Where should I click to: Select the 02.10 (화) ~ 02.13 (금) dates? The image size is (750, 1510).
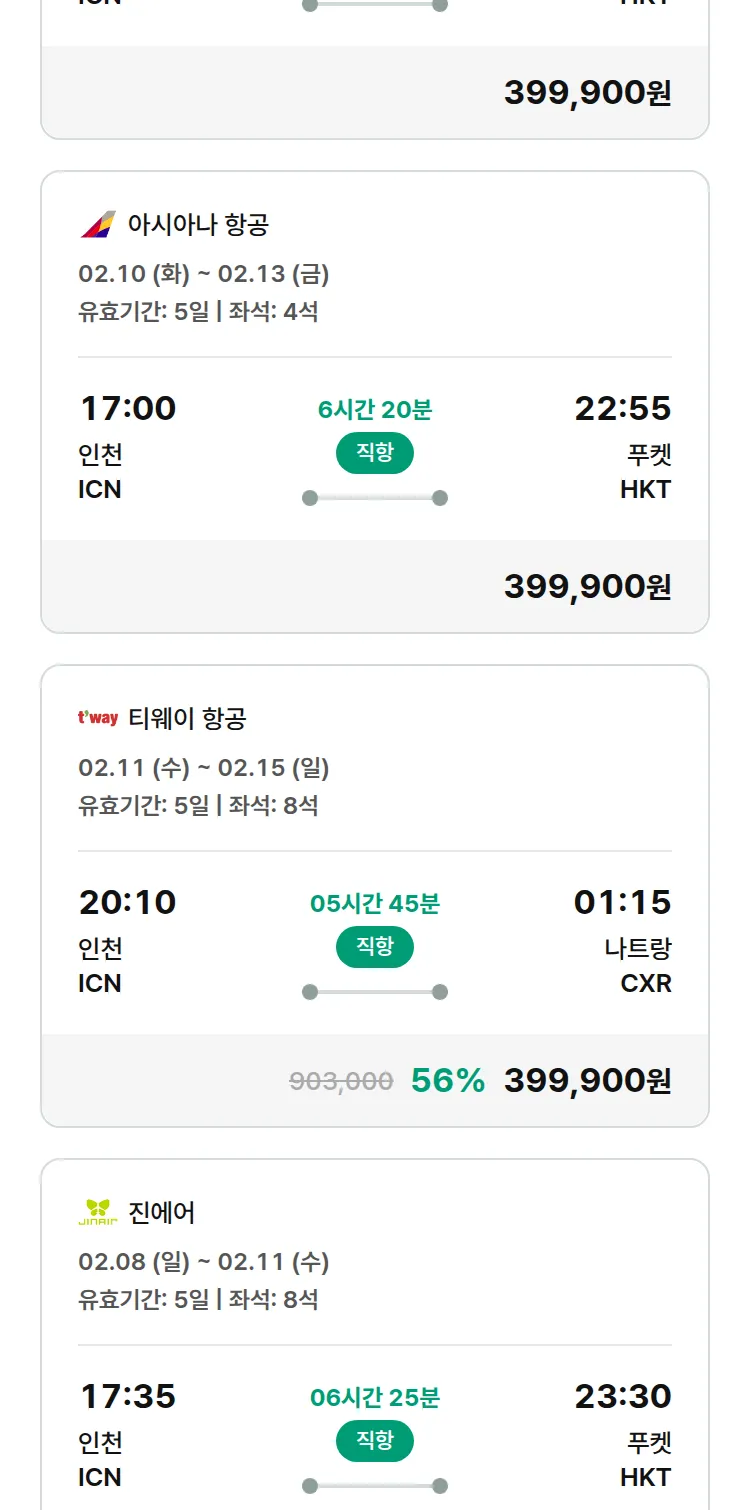point(204,274)
